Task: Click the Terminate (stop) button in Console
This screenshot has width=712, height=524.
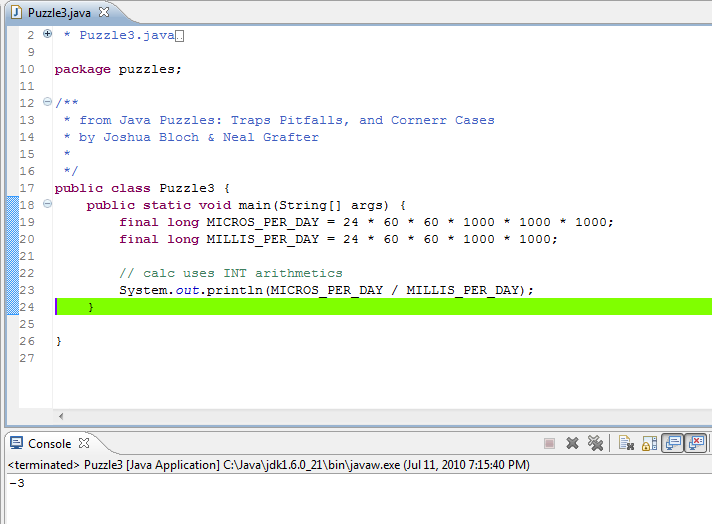Action: (x=549, y=443)
